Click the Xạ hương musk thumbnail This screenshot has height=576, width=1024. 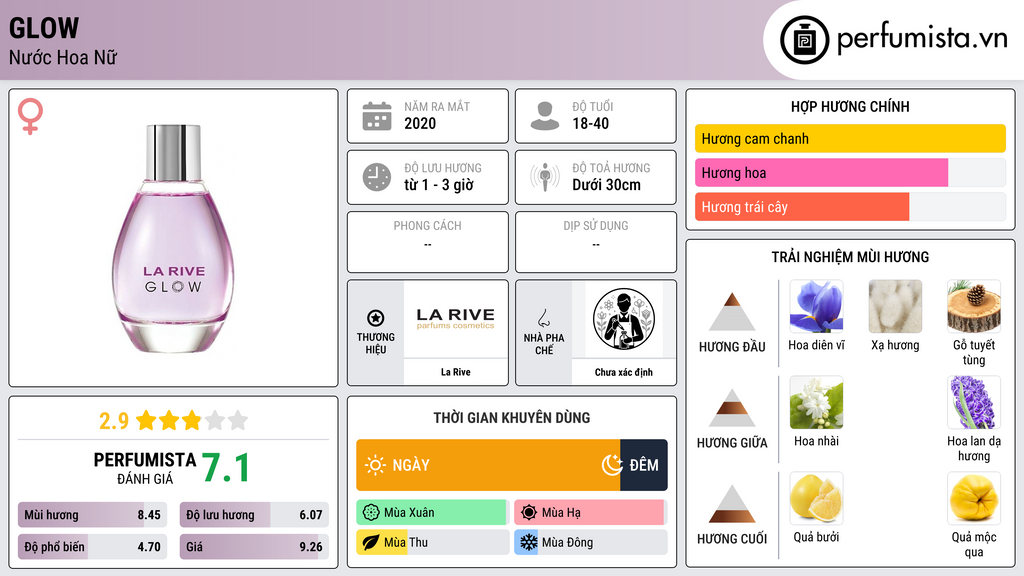click(895, 307)
